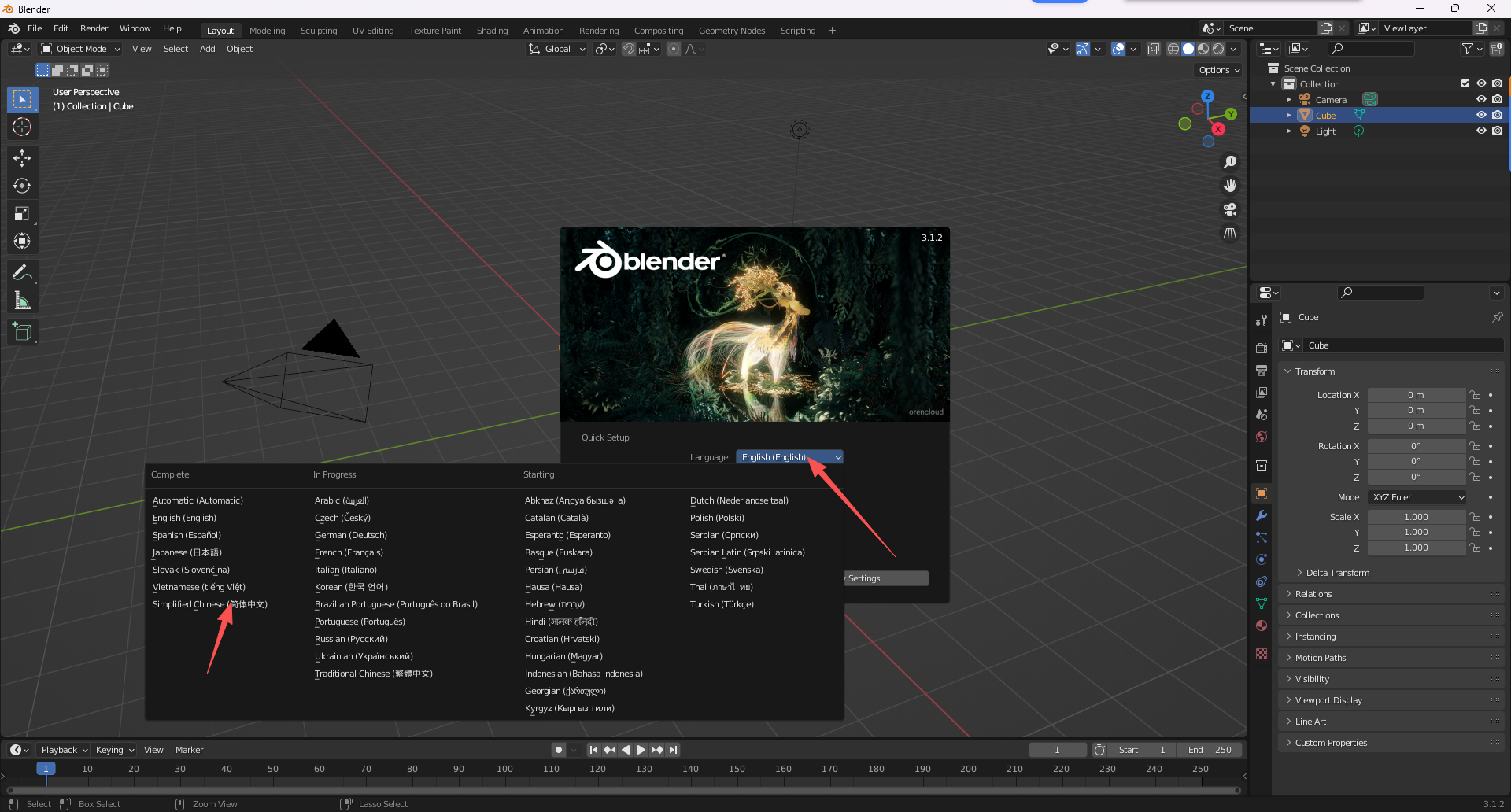
Task: Choose Simplified Chinese language
Action: (x=209, y=604)
